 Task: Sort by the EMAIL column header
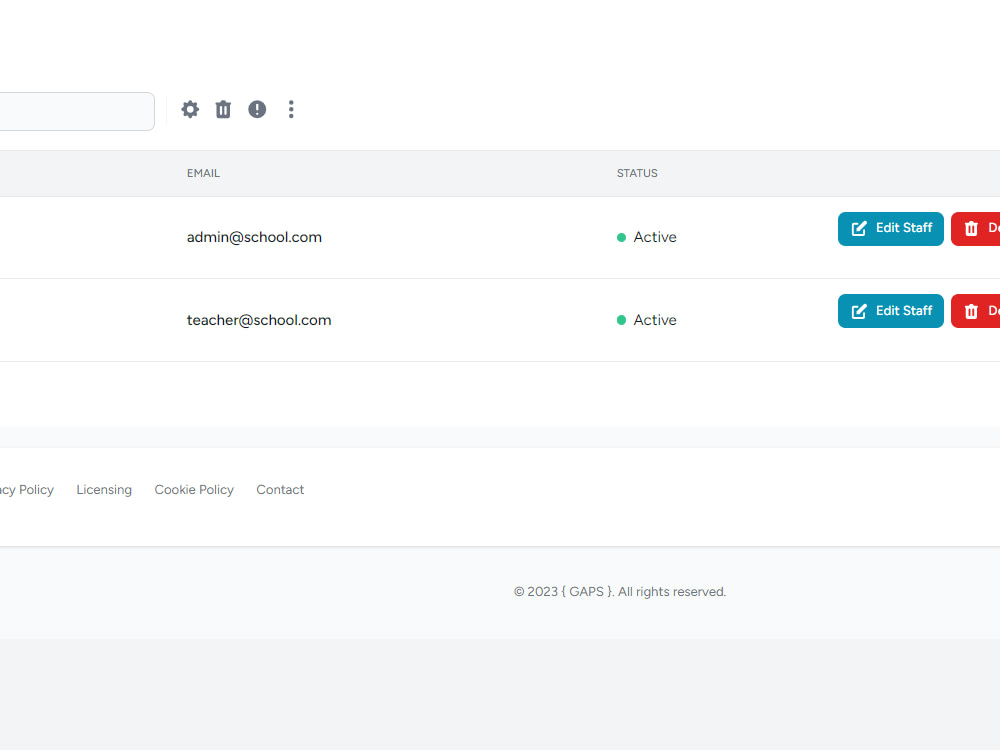tap(203, 173)
